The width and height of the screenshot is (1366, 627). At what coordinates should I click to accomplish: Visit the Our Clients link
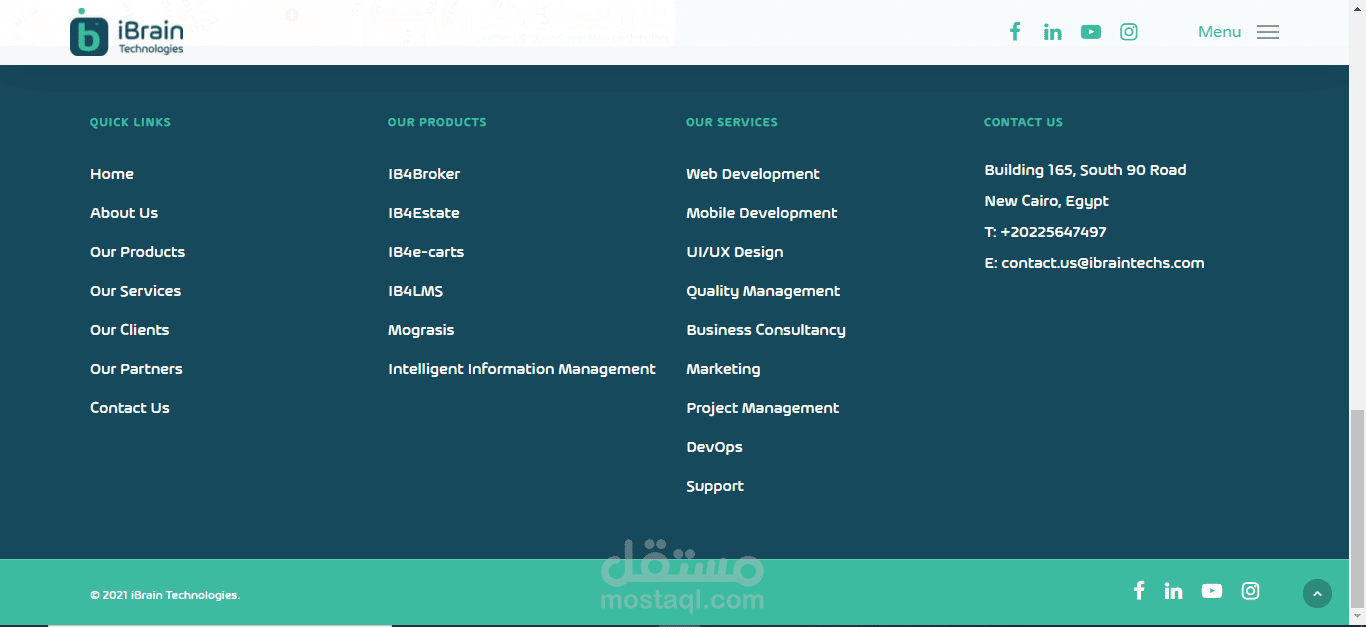(x=130, y=330)
